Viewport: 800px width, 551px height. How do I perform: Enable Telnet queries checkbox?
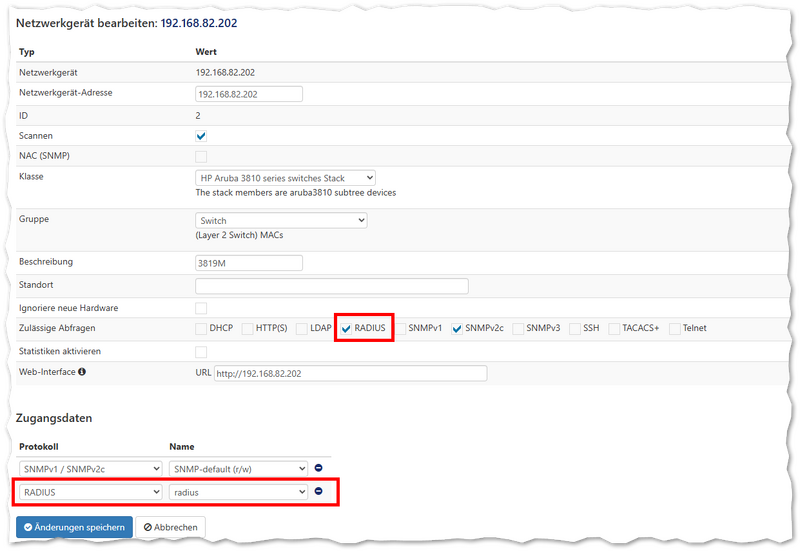[674, 329]
